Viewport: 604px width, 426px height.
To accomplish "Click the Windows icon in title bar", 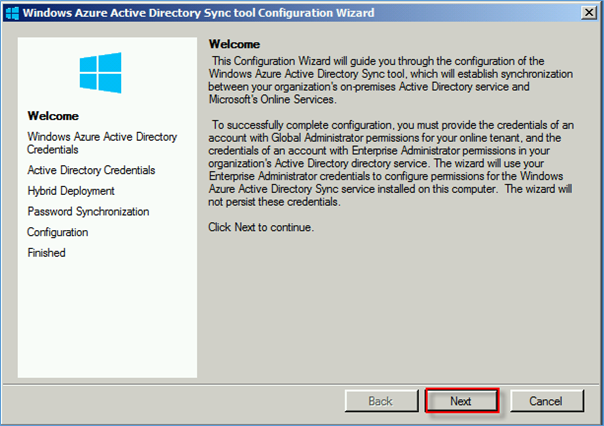I will (12, 13).
